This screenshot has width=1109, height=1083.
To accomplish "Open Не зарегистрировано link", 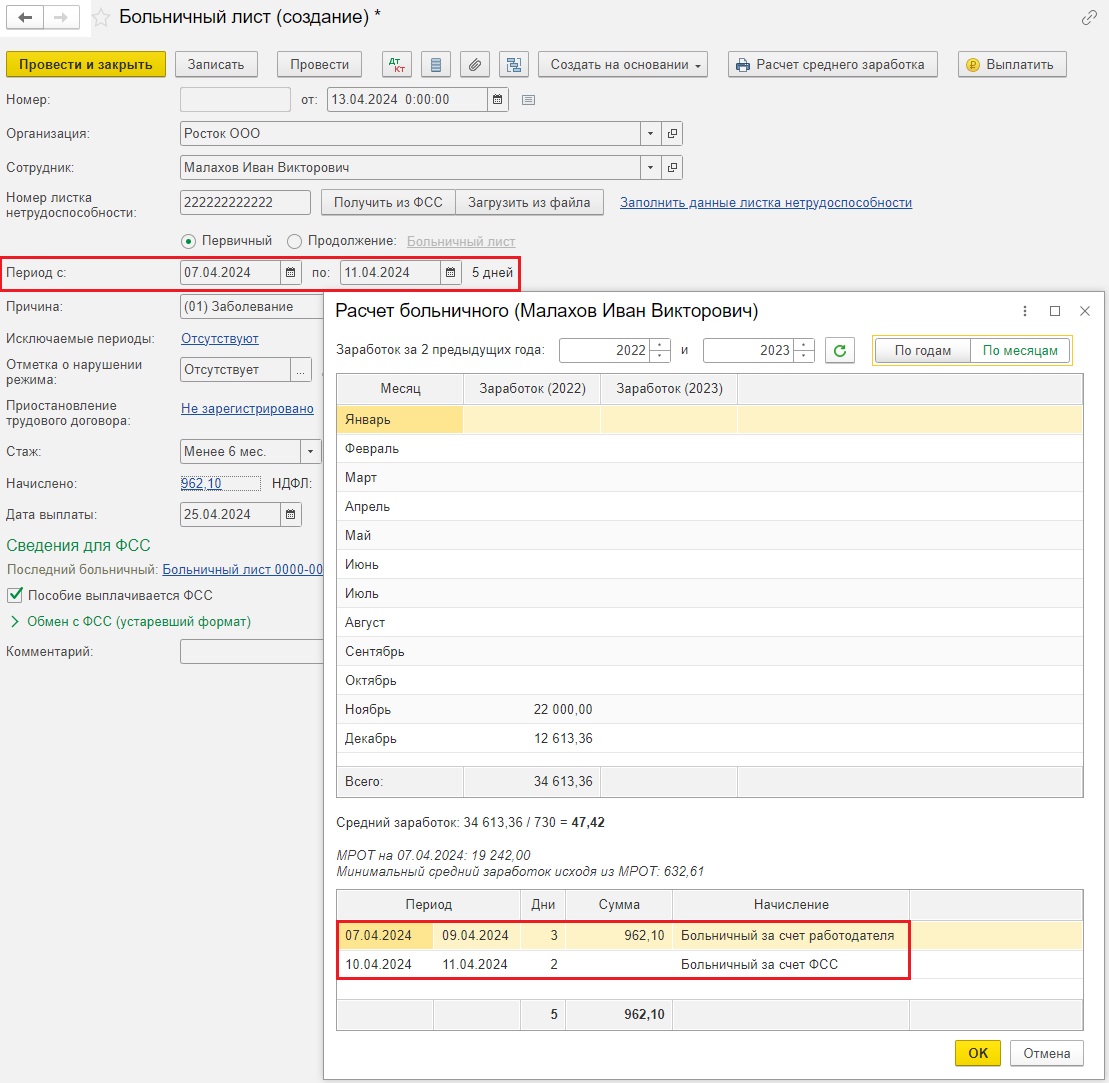I will (247, 408).
